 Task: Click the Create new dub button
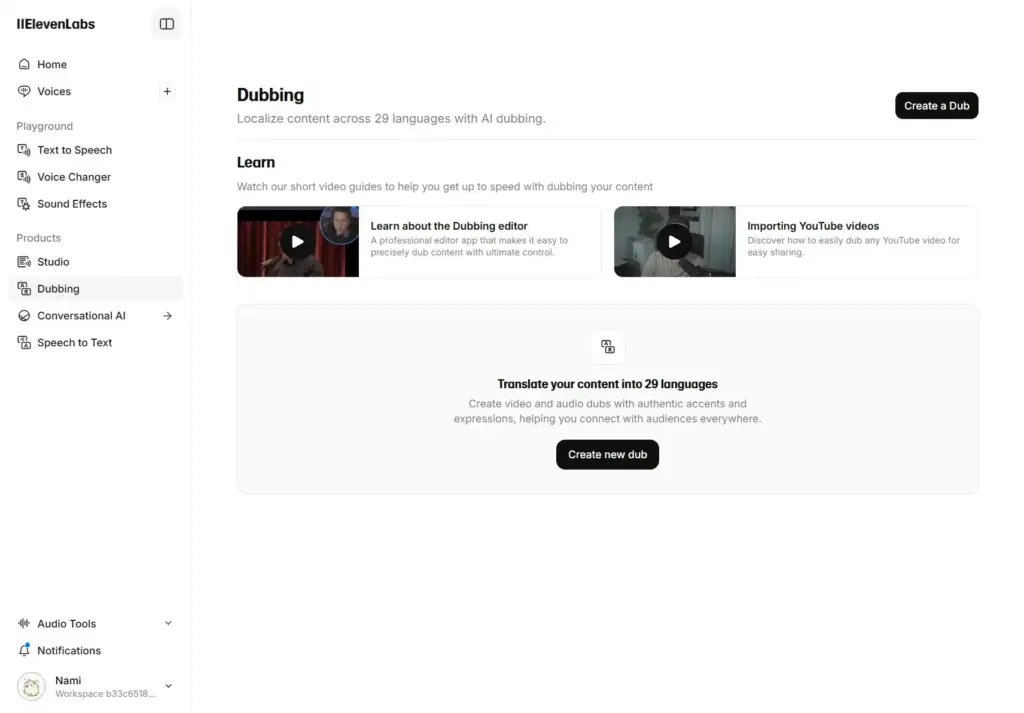(607, 454)
